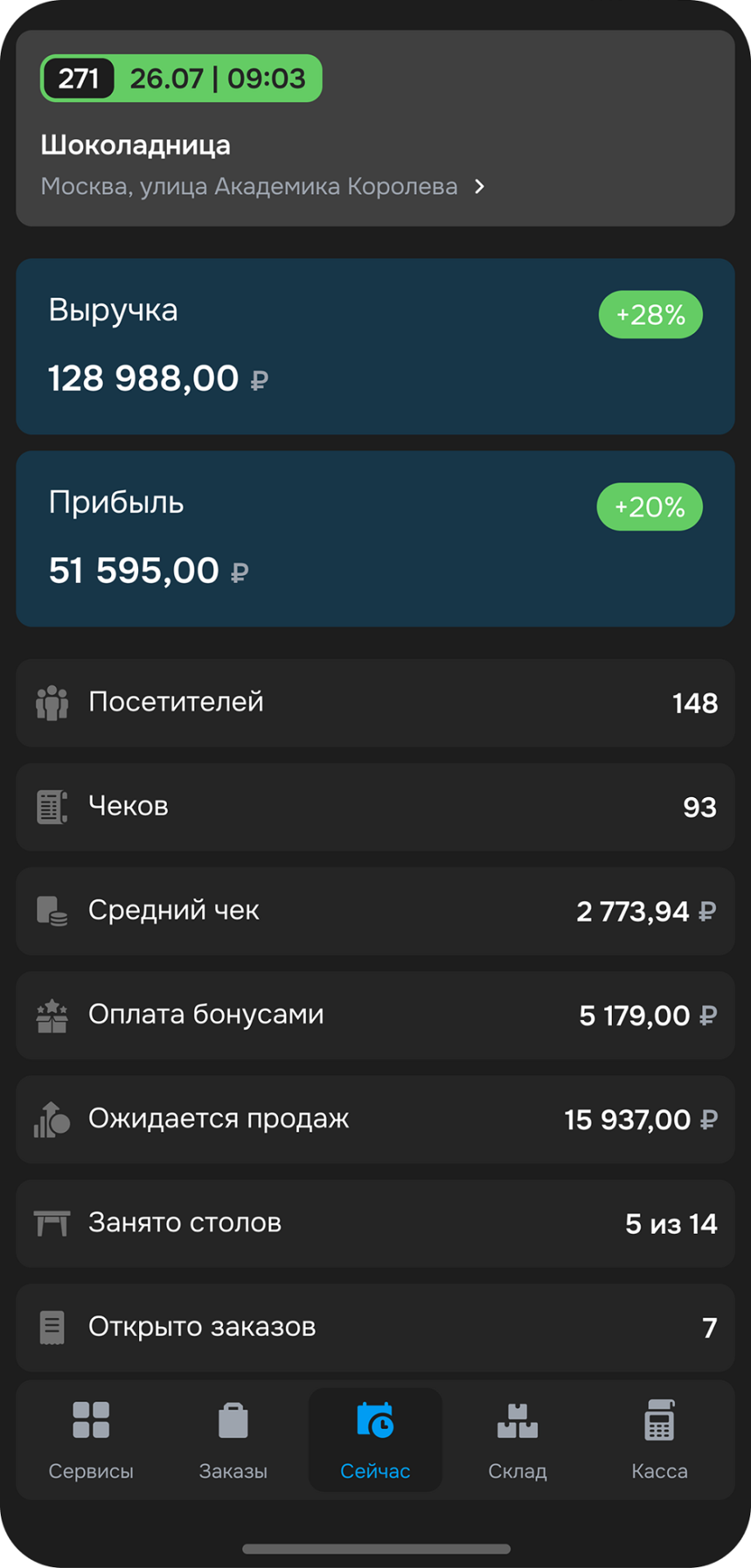Image resolution: width=751 pixels, height=1568 pixels.
Task: Click the average check coins icon
Action: point(51,911)
